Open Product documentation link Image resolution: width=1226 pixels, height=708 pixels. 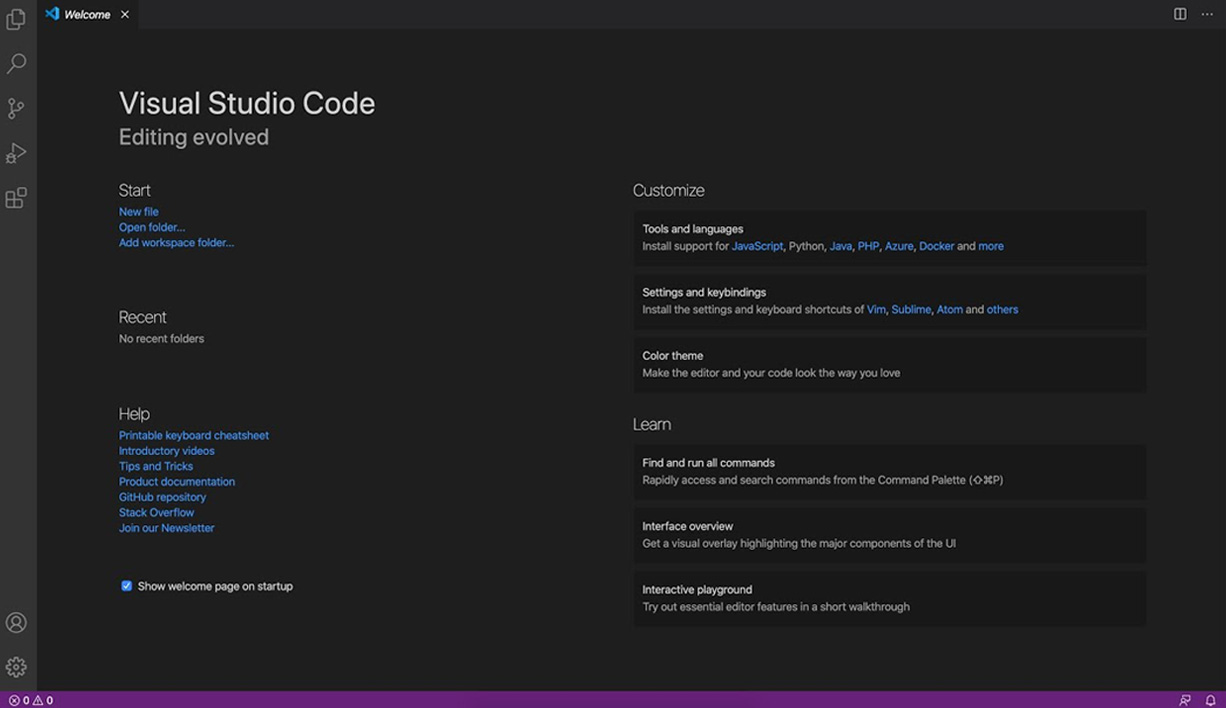177,482
